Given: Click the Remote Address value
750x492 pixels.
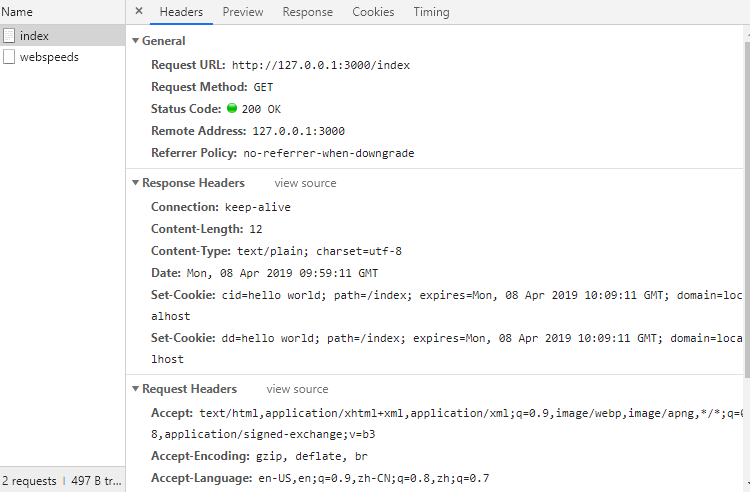Looking at the screenshot, I should click(x=298, y=131).
